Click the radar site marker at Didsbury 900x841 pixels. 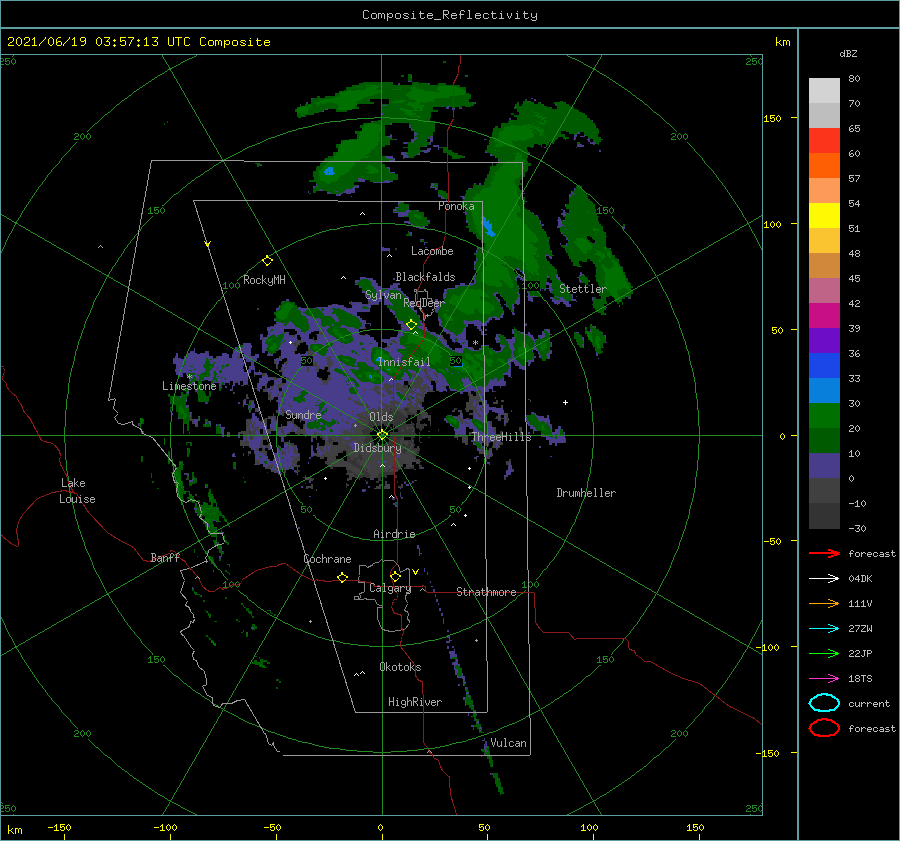click(x=382, y=435)
